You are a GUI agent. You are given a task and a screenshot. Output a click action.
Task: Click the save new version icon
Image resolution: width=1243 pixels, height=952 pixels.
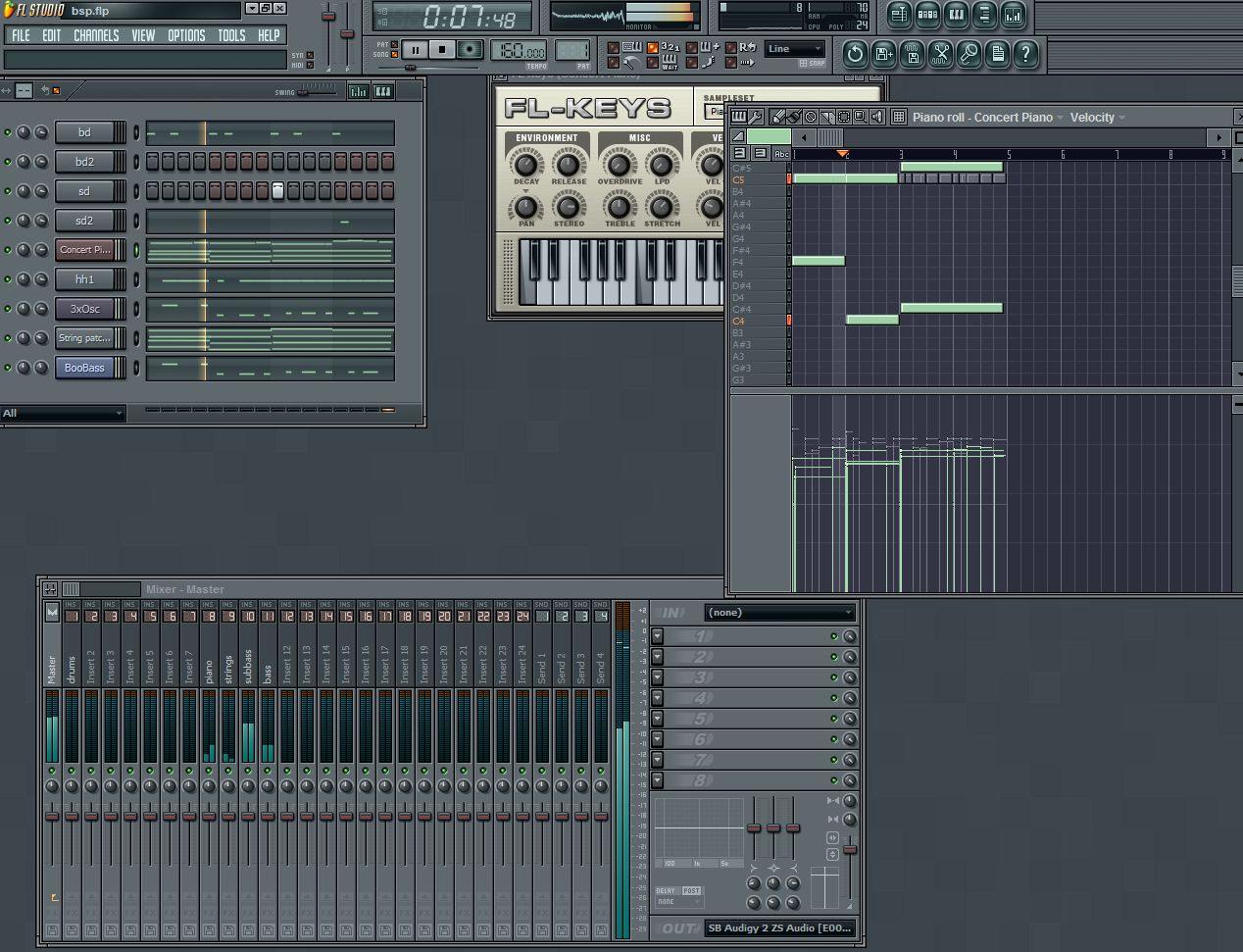click(x=883, y=54)
